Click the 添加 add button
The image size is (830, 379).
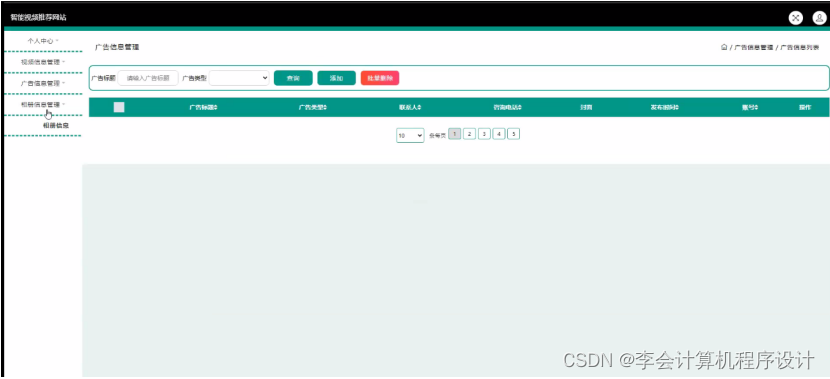[337, 78]
